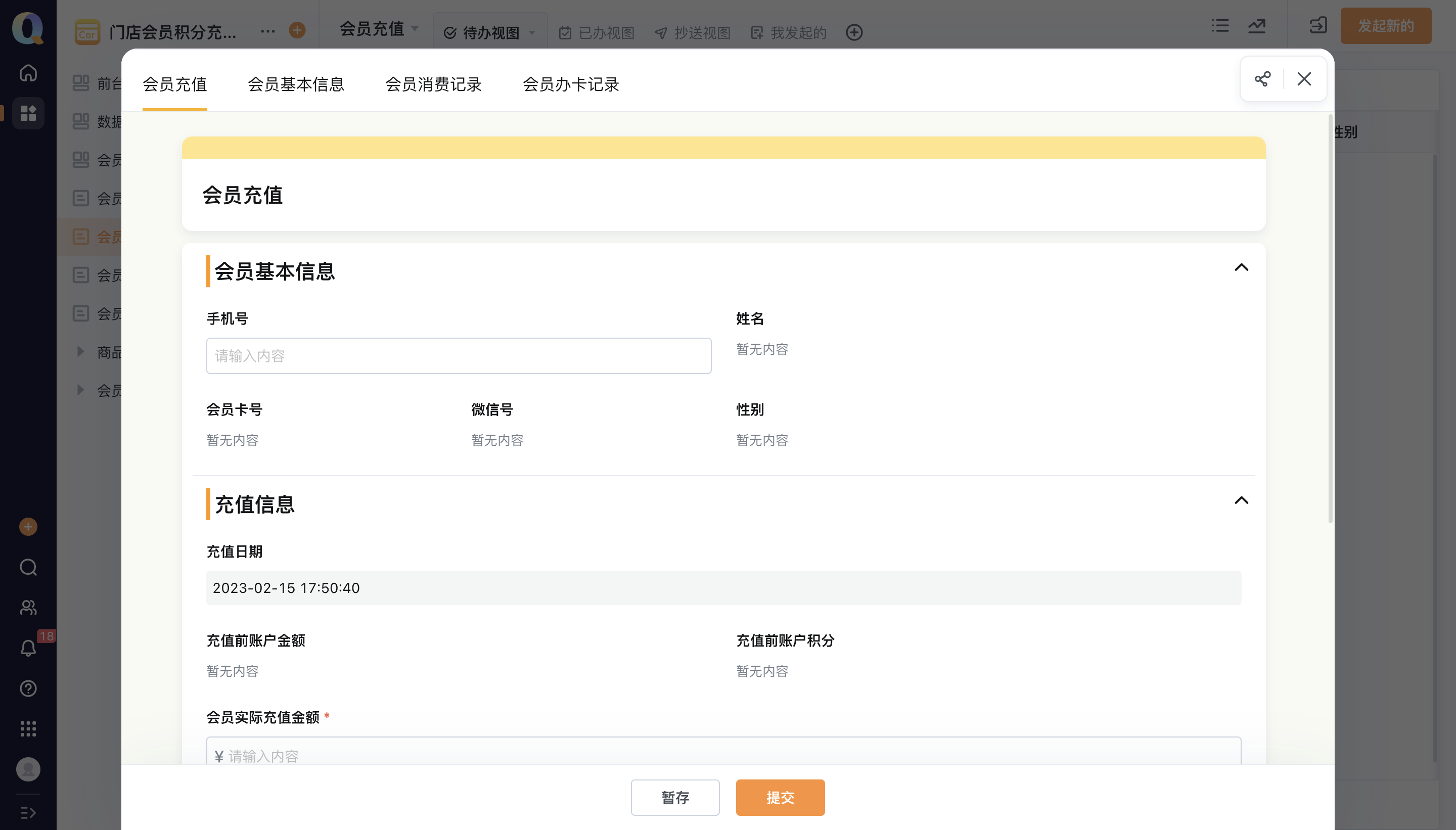Open the contacts icon in left sidebar
Screen dimensions: 1456x830
[28, 608]
